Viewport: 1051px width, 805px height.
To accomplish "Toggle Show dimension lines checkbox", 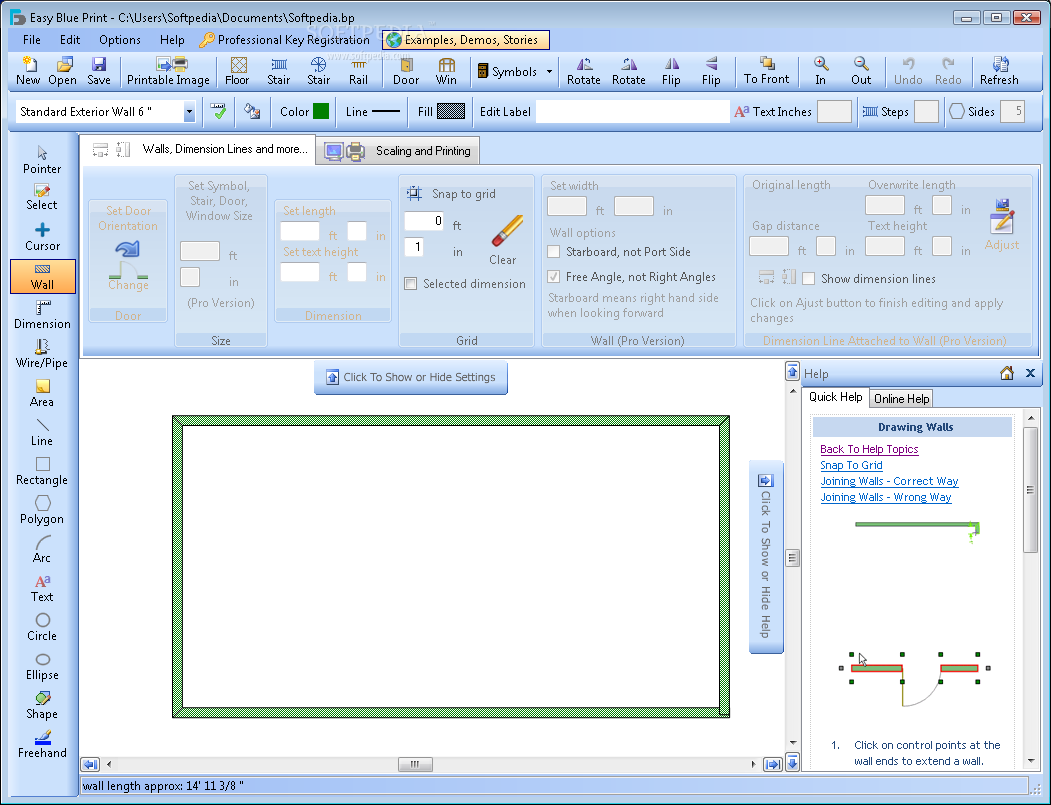I will coord(809,279).
